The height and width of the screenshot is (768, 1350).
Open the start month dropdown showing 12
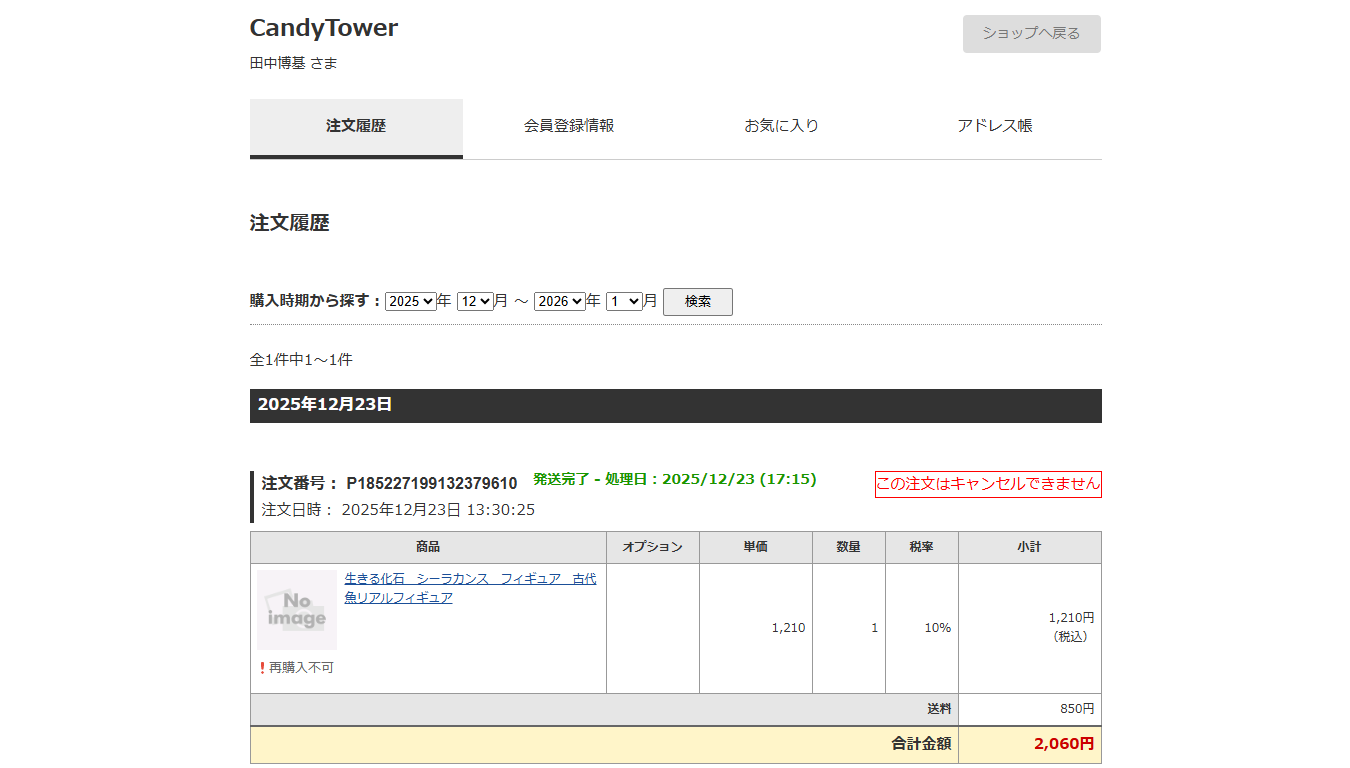475,301
